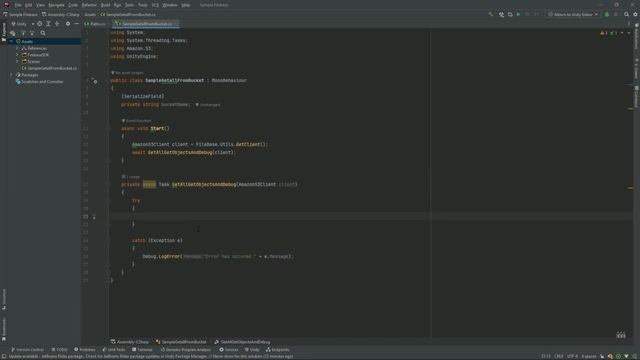Click the Rider application logo icon
The width and height of the screenshot is (640, 360).
(6, 5)
